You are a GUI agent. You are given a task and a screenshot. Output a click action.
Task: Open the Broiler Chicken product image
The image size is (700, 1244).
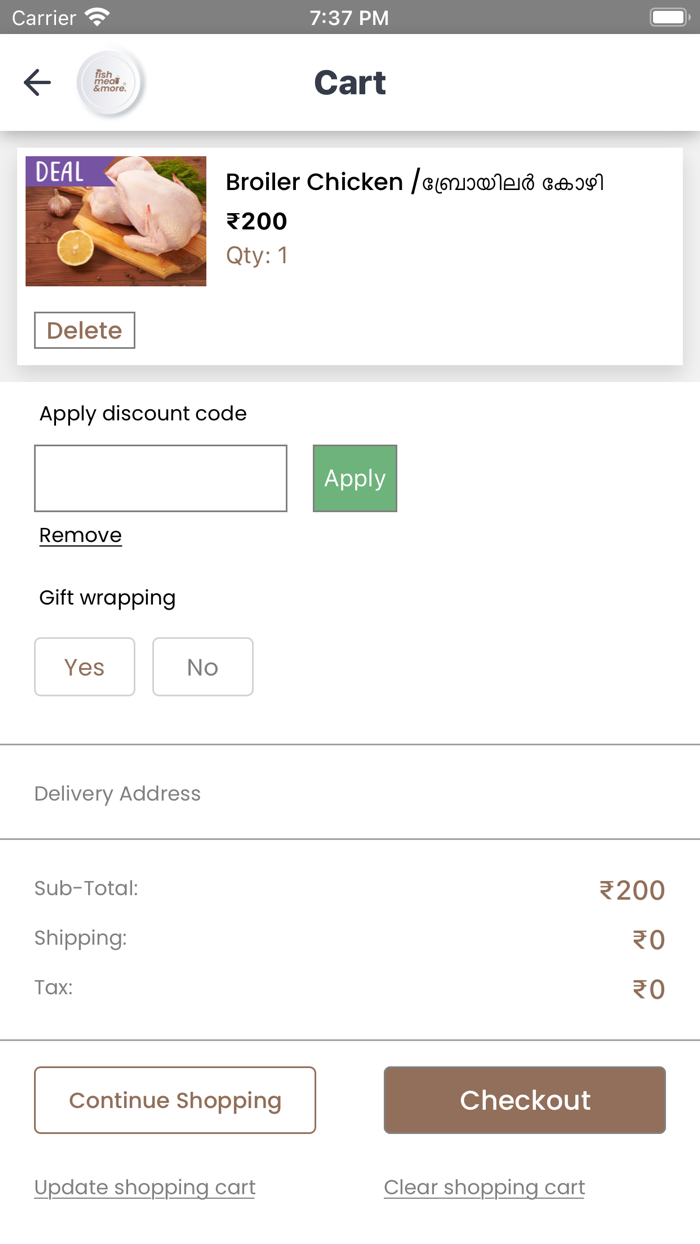(x=116, y=221)
